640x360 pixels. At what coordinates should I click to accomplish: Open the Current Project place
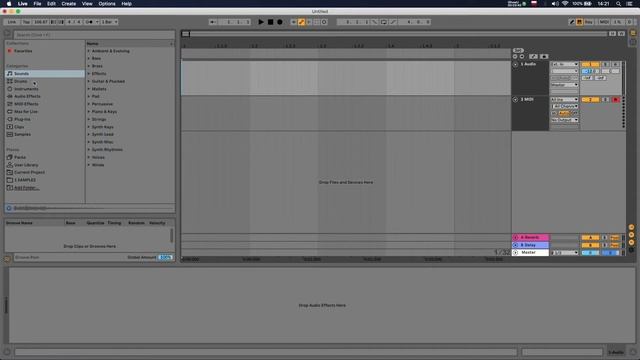[29, 172]
